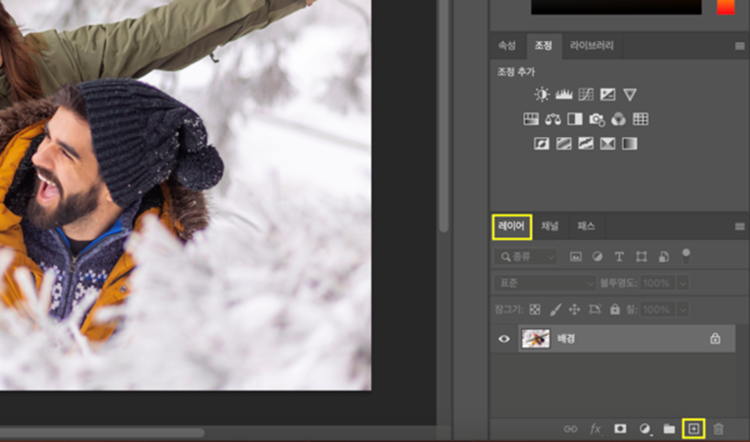750x442 pixels.
Task: Click the lock icon on 배경 layer
Action: coord(715,339)
